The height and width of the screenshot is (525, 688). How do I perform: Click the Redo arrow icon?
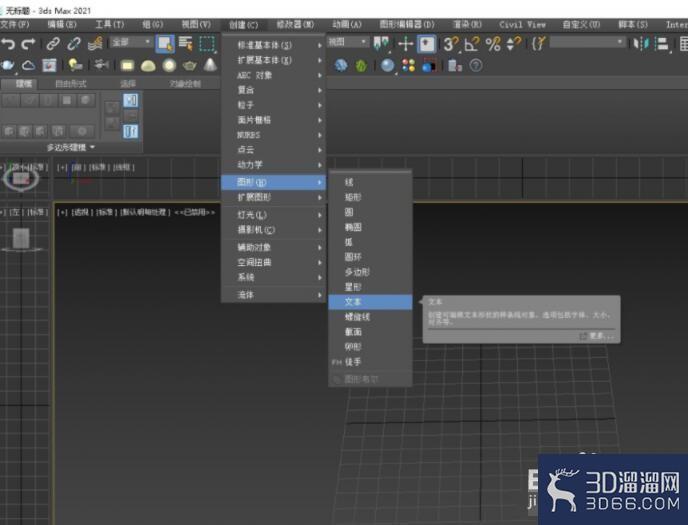[x=29, y=44]
